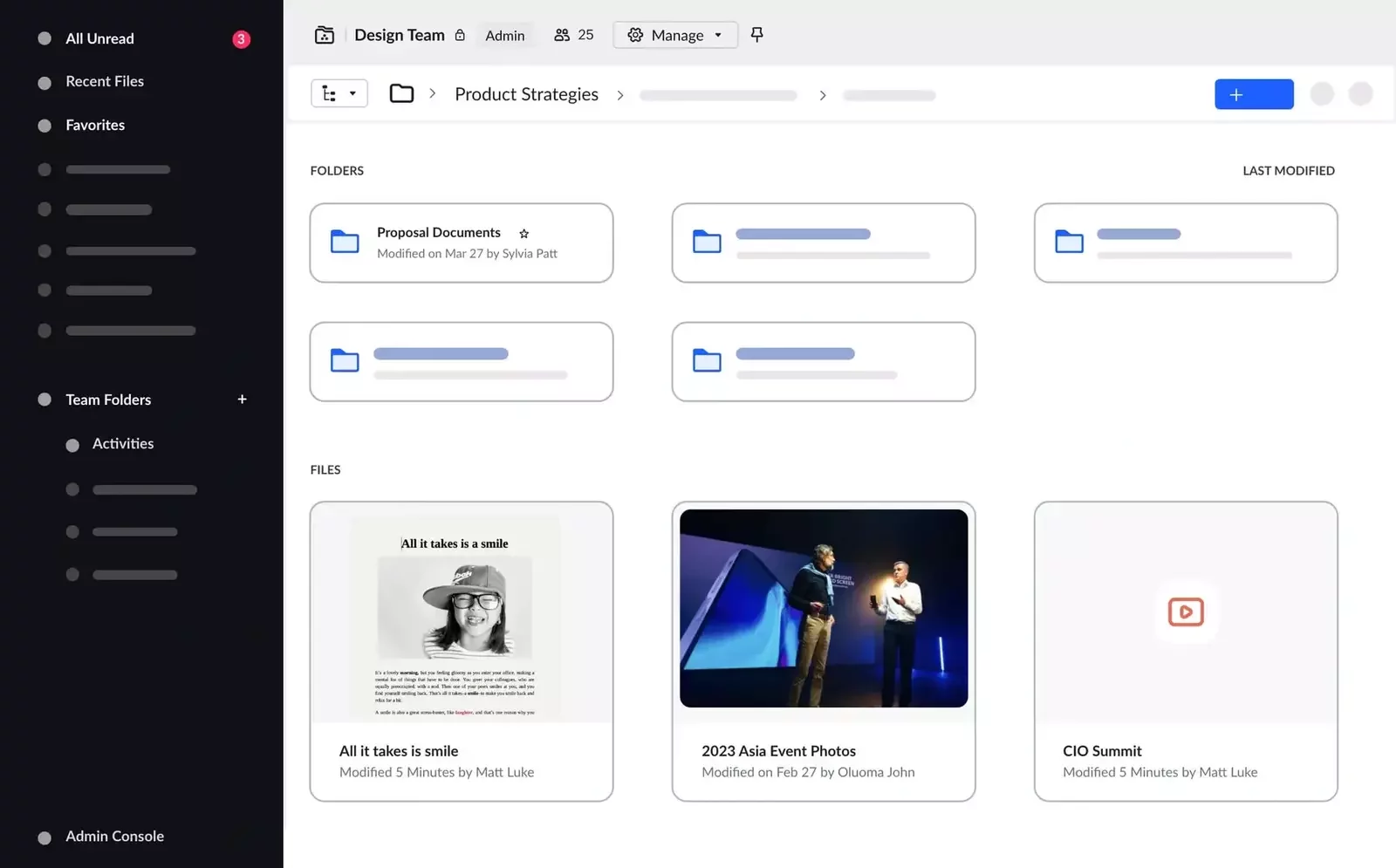
Task: Open Proposal Documents folder
Action: (462, 243)
